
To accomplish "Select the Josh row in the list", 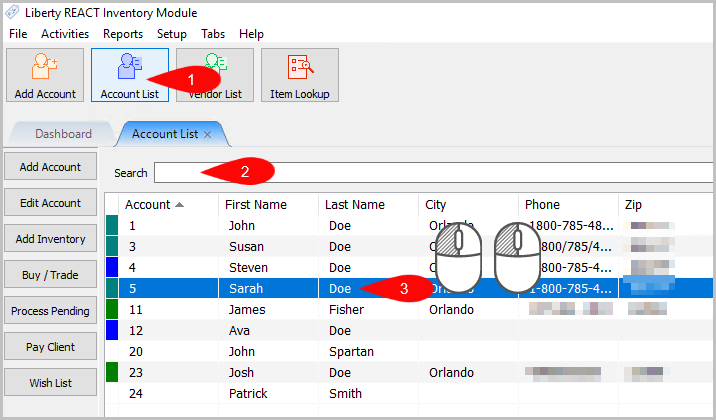I will point(409,373).
